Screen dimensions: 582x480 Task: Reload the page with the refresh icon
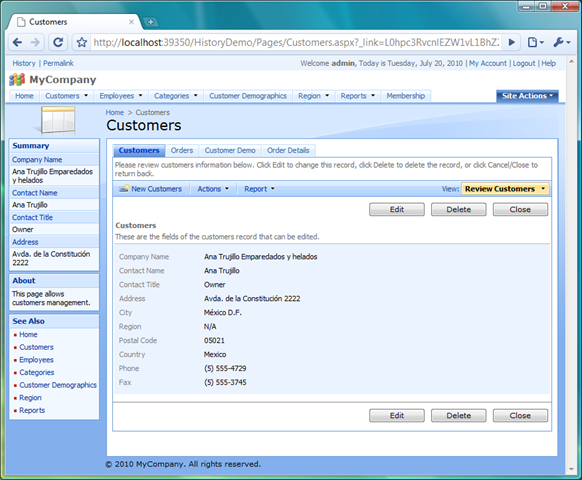(58, 42)
